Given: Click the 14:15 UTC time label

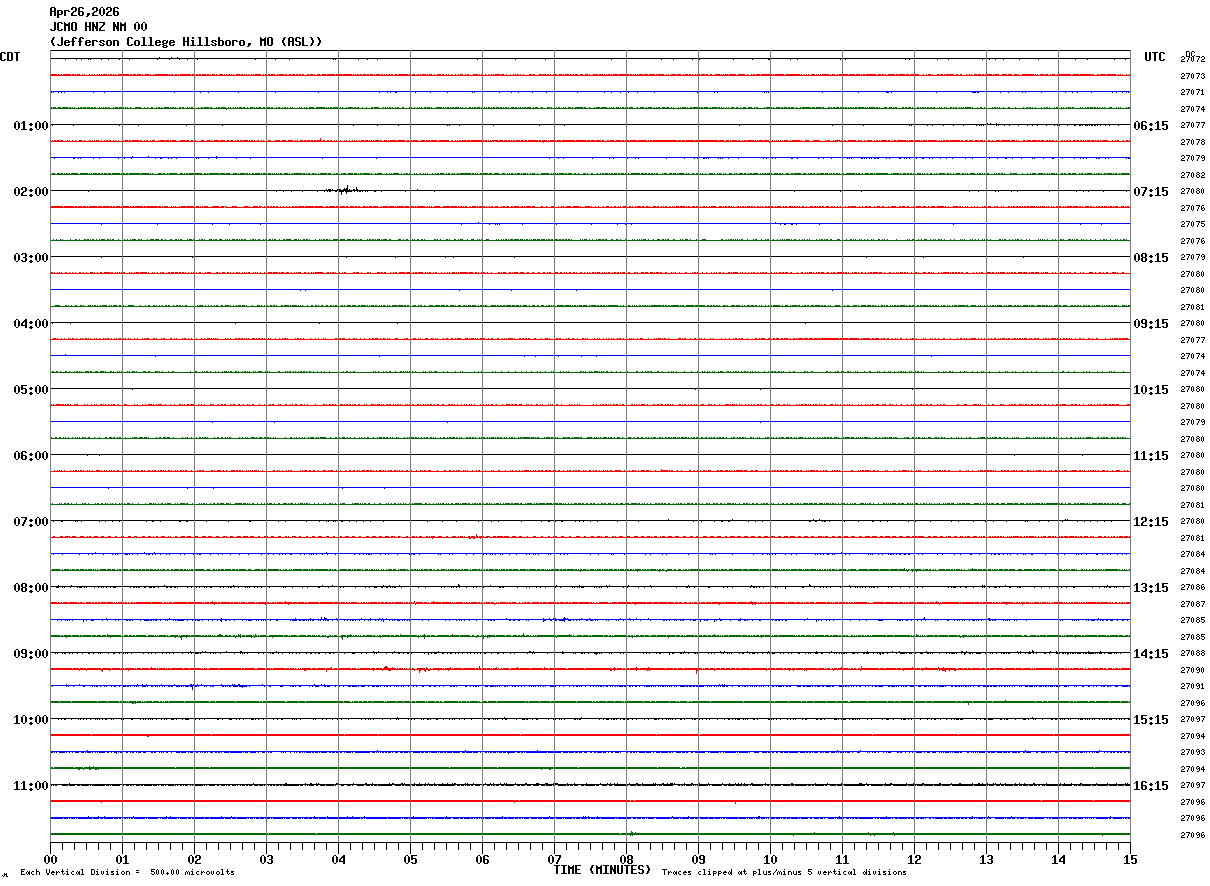Looking at the screenshot, I should (1151, 654).
